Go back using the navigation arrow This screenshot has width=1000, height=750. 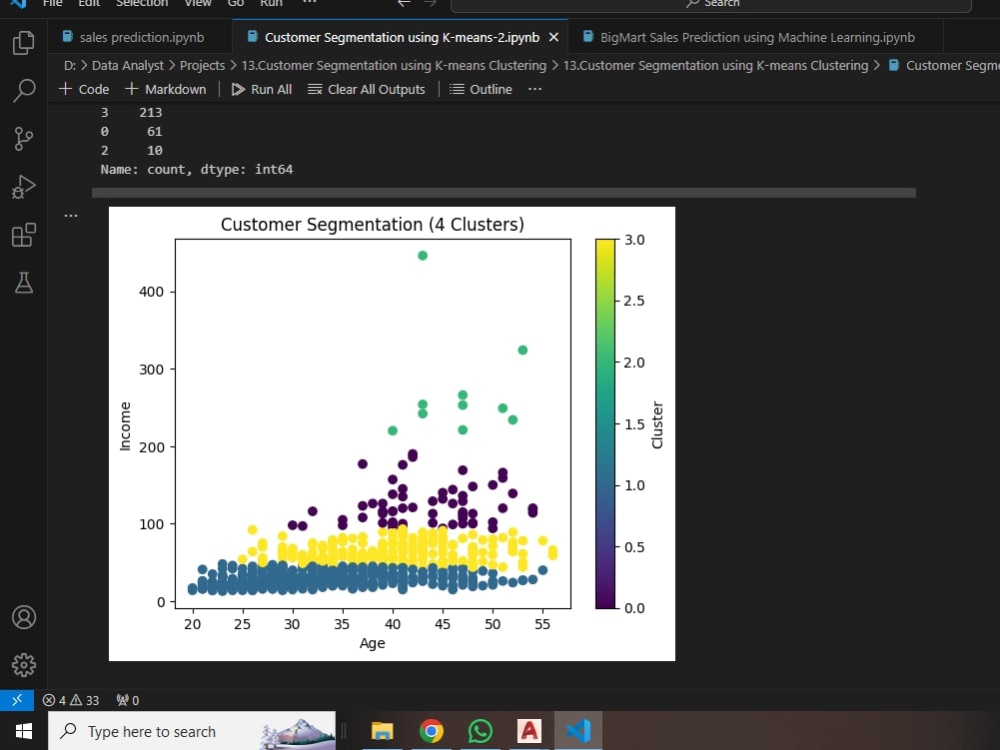404,3
